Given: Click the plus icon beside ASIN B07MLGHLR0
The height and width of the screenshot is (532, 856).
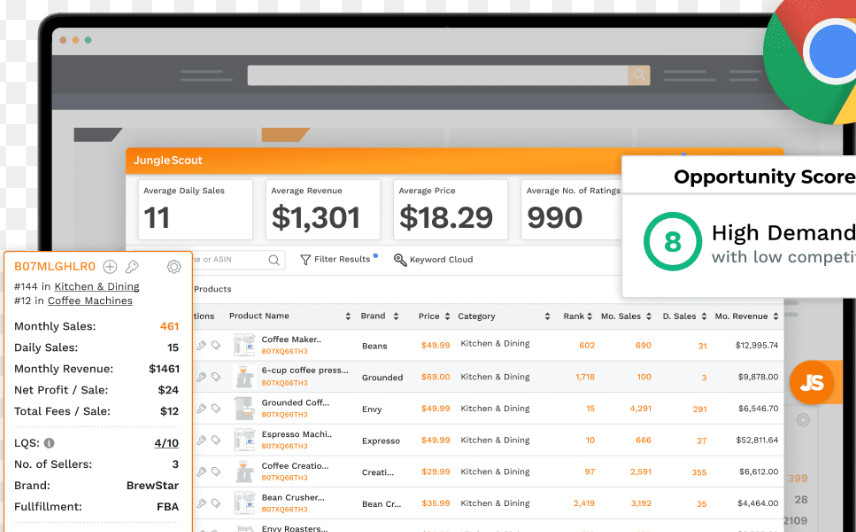Looking at the screenshot, I should (110, 267).
